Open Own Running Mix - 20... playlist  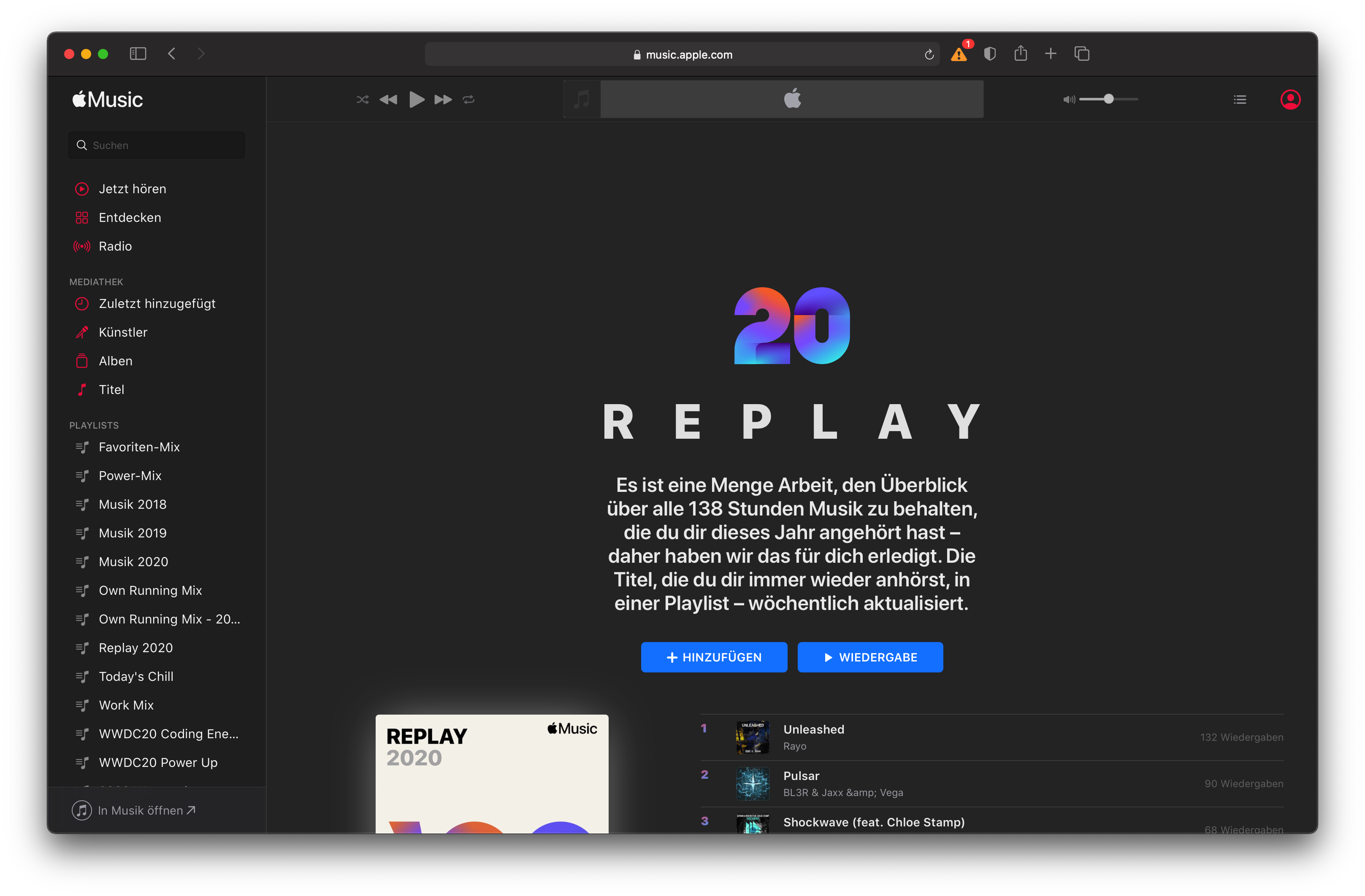click(x=169, y=618)
